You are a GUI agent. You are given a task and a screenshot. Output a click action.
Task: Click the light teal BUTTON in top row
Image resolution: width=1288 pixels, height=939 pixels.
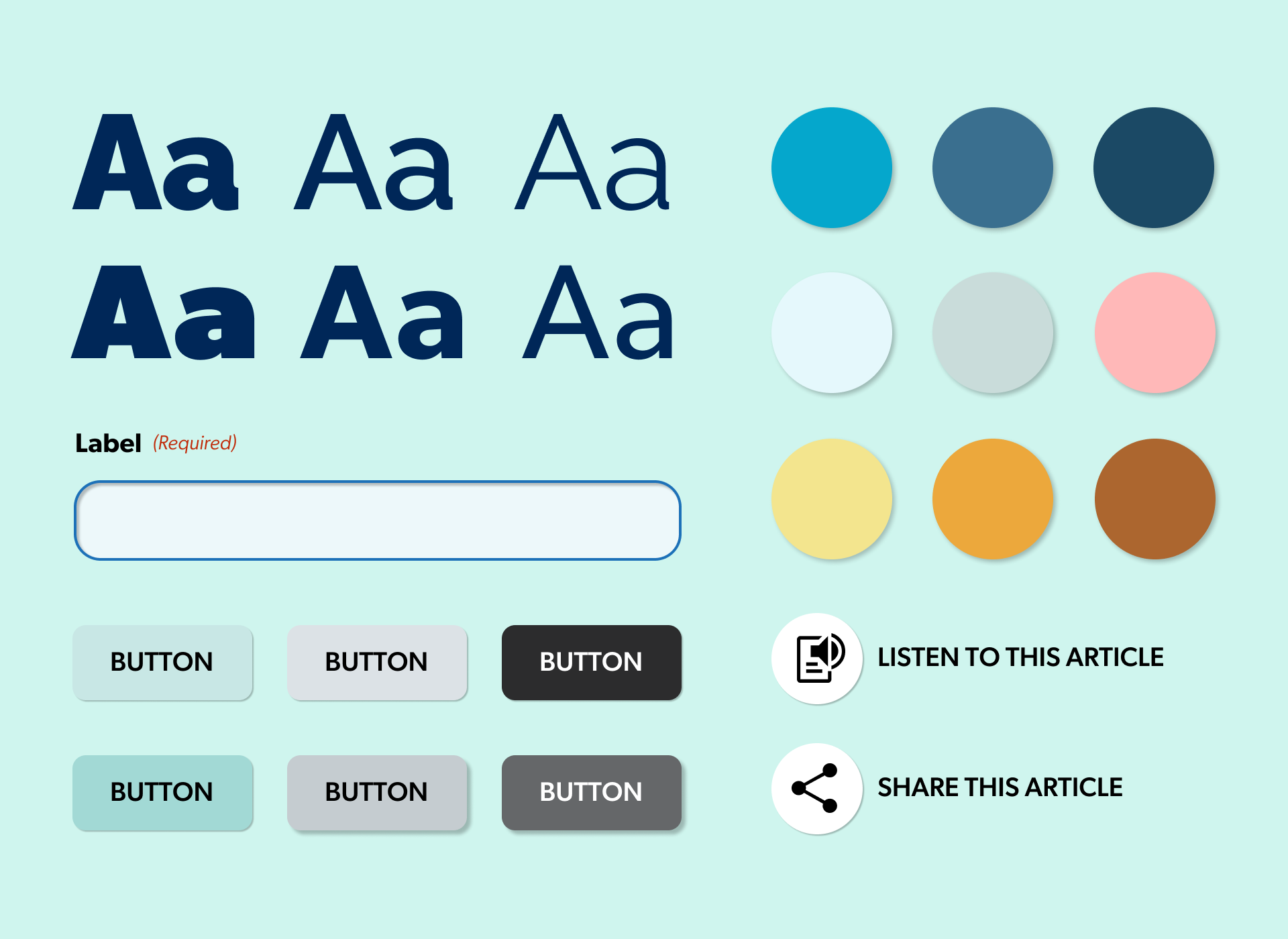[x=162, y=663]
